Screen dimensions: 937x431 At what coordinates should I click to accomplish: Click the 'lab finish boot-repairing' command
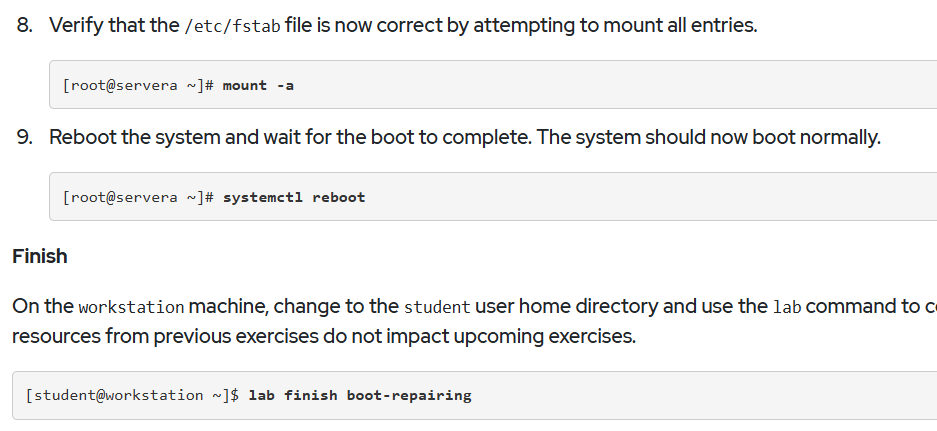[360, 395]
